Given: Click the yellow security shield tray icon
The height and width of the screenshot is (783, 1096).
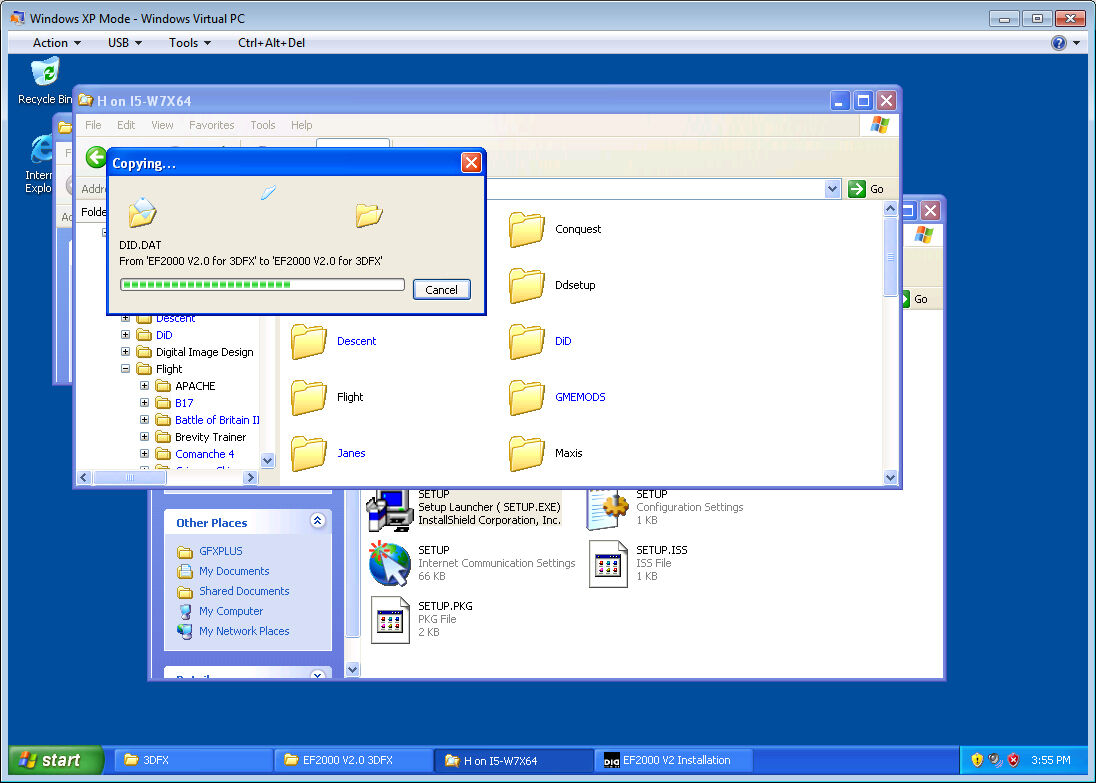Looking at the screenshot, I should 977,760.
